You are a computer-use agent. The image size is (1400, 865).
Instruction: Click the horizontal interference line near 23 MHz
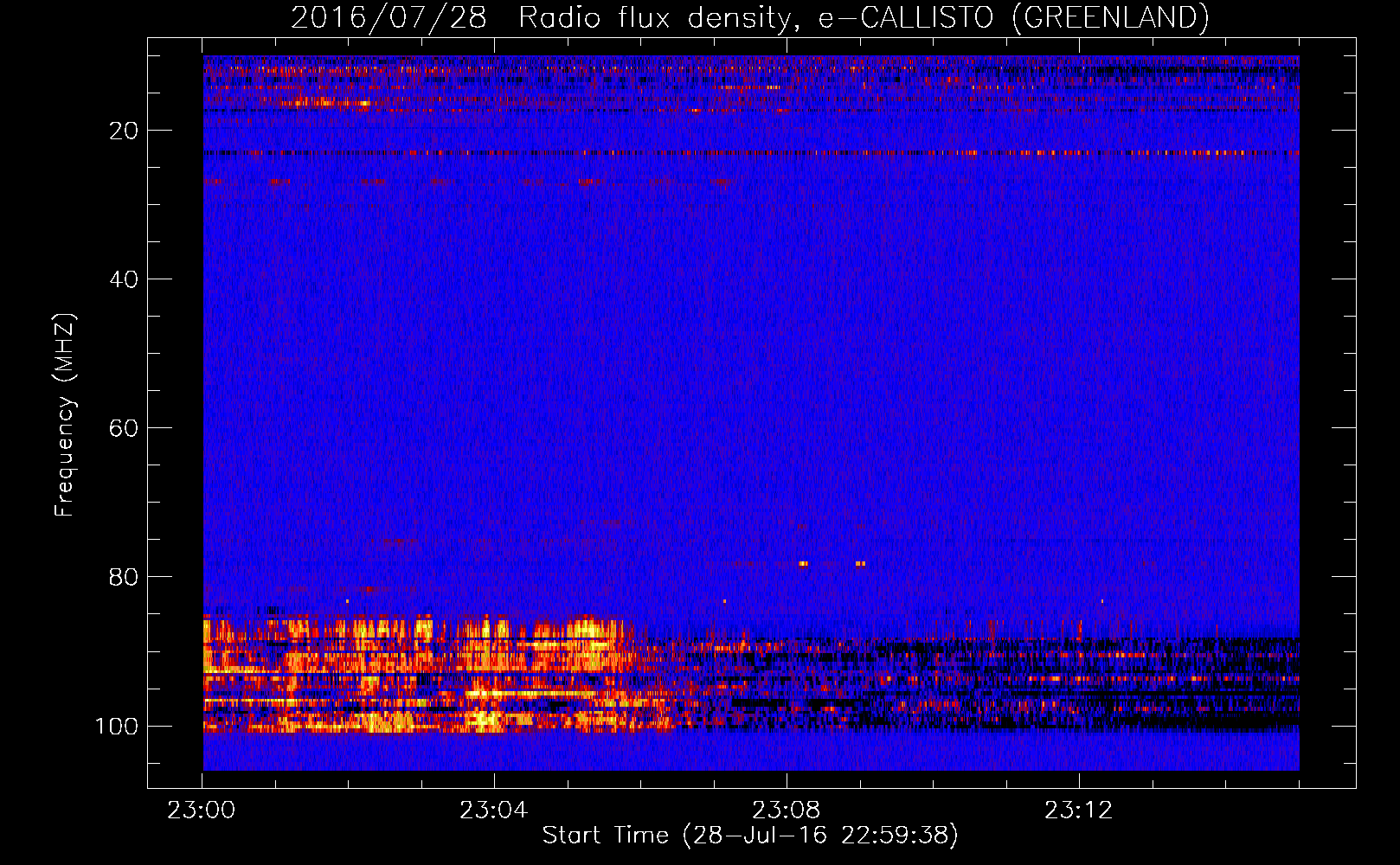tap(751, 153)
